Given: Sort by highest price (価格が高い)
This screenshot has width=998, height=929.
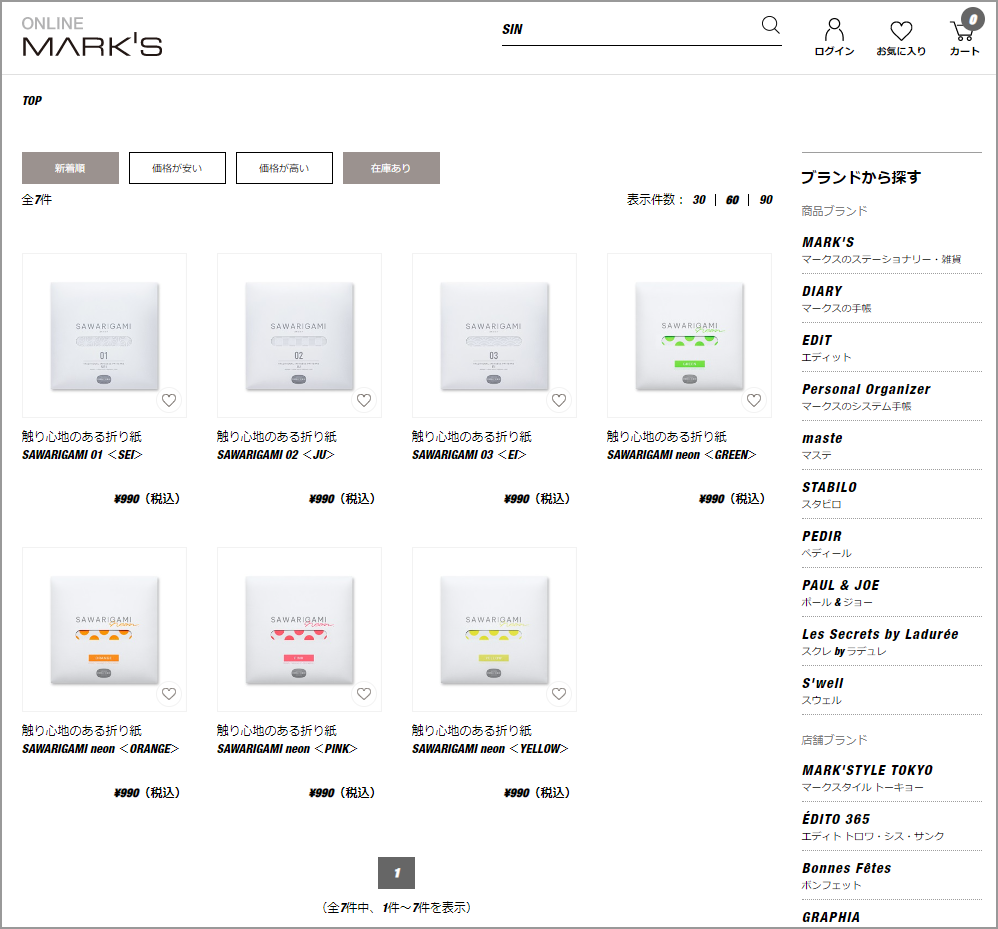Looking at the screenshot, I should pyautogui.click(x=284, y=168).
